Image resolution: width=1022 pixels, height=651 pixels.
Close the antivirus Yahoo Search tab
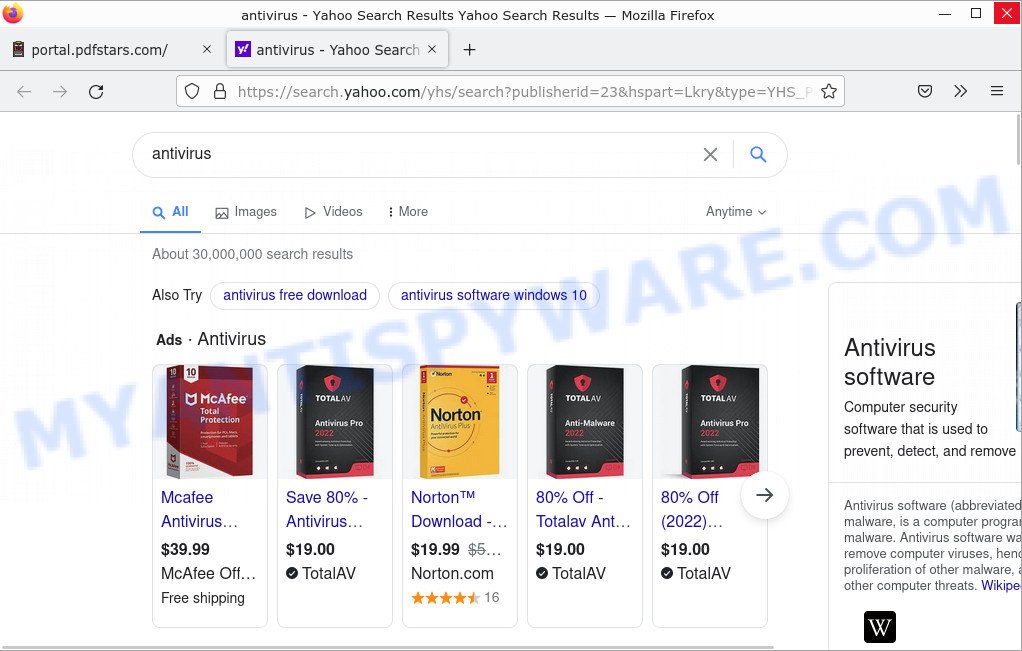pyautogui.click(x=431, y=49)
